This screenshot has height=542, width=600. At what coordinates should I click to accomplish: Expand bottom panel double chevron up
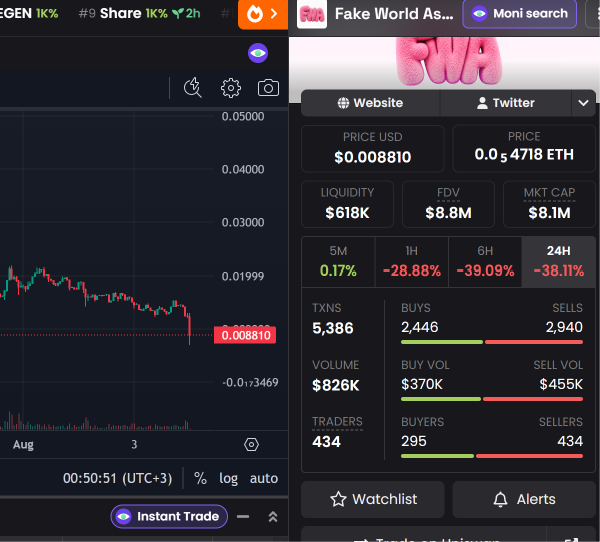click(x=273, y=517)
